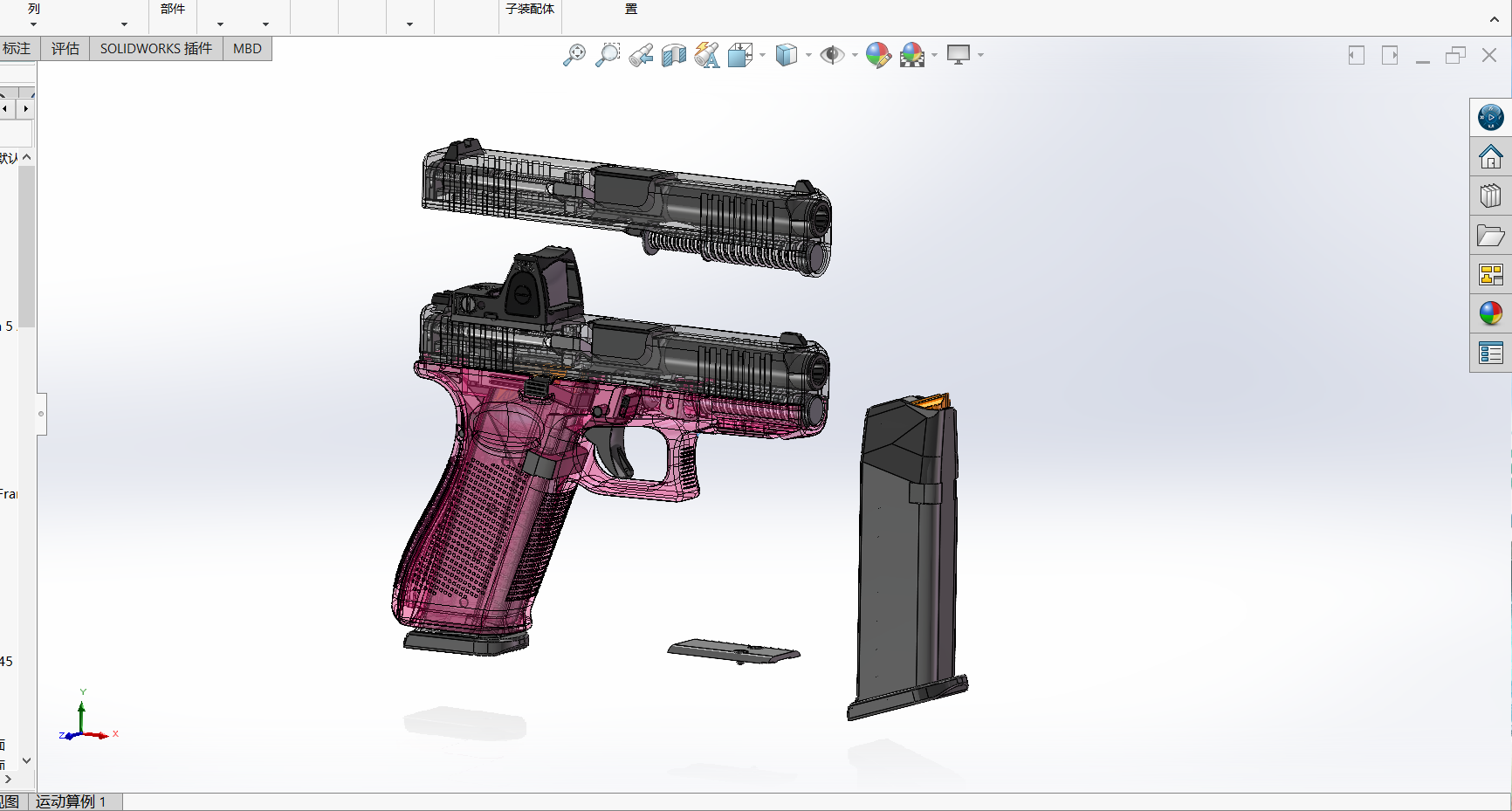Expand the Display Style dropdown arrow
Image resolution: width=1512 pixels, height=811 pixels.
point(808,55)
